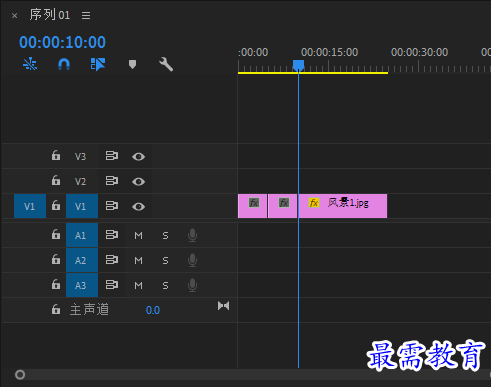Solo track A3
The image size is (491, 387).
[165, 286]
